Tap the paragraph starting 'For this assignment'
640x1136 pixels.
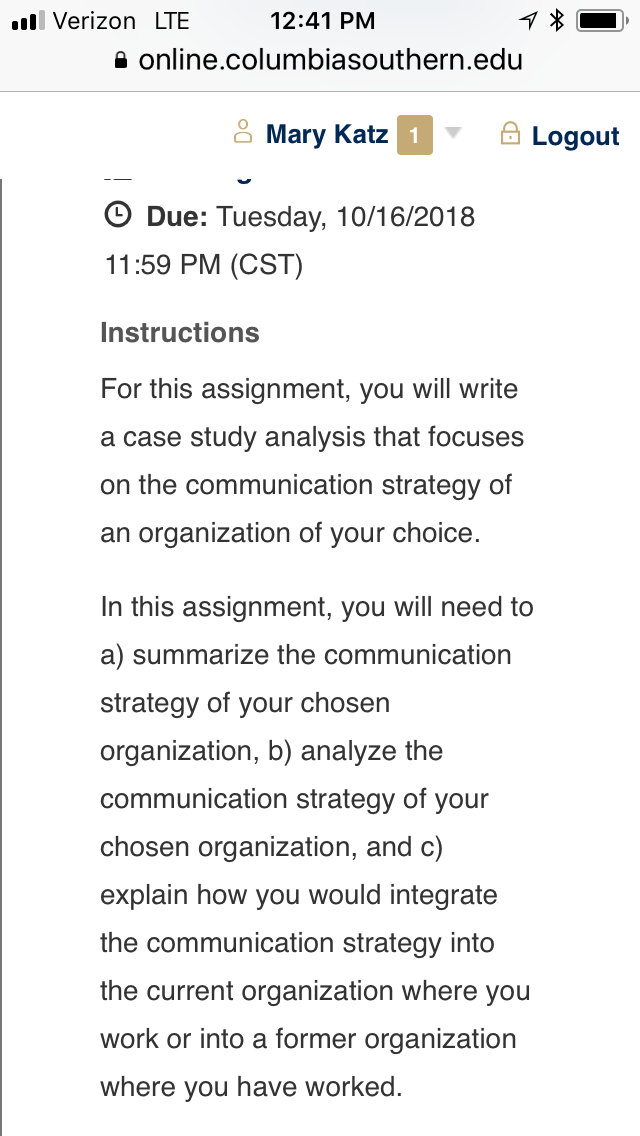click(312, 461)
